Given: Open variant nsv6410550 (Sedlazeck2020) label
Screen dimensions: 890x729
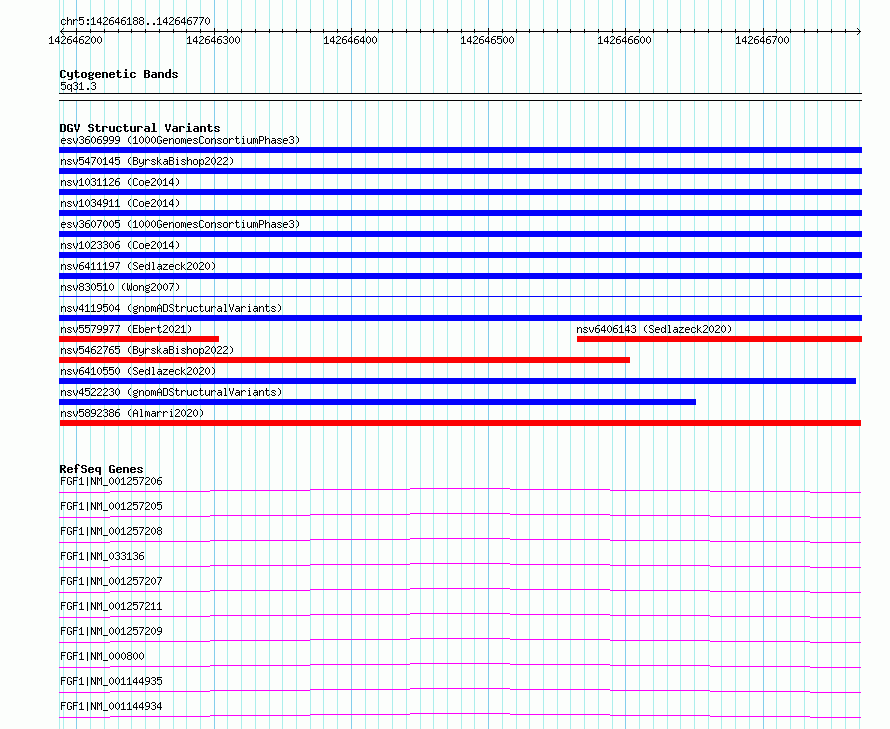Looking at the screenshot, I should click(138, 371).
